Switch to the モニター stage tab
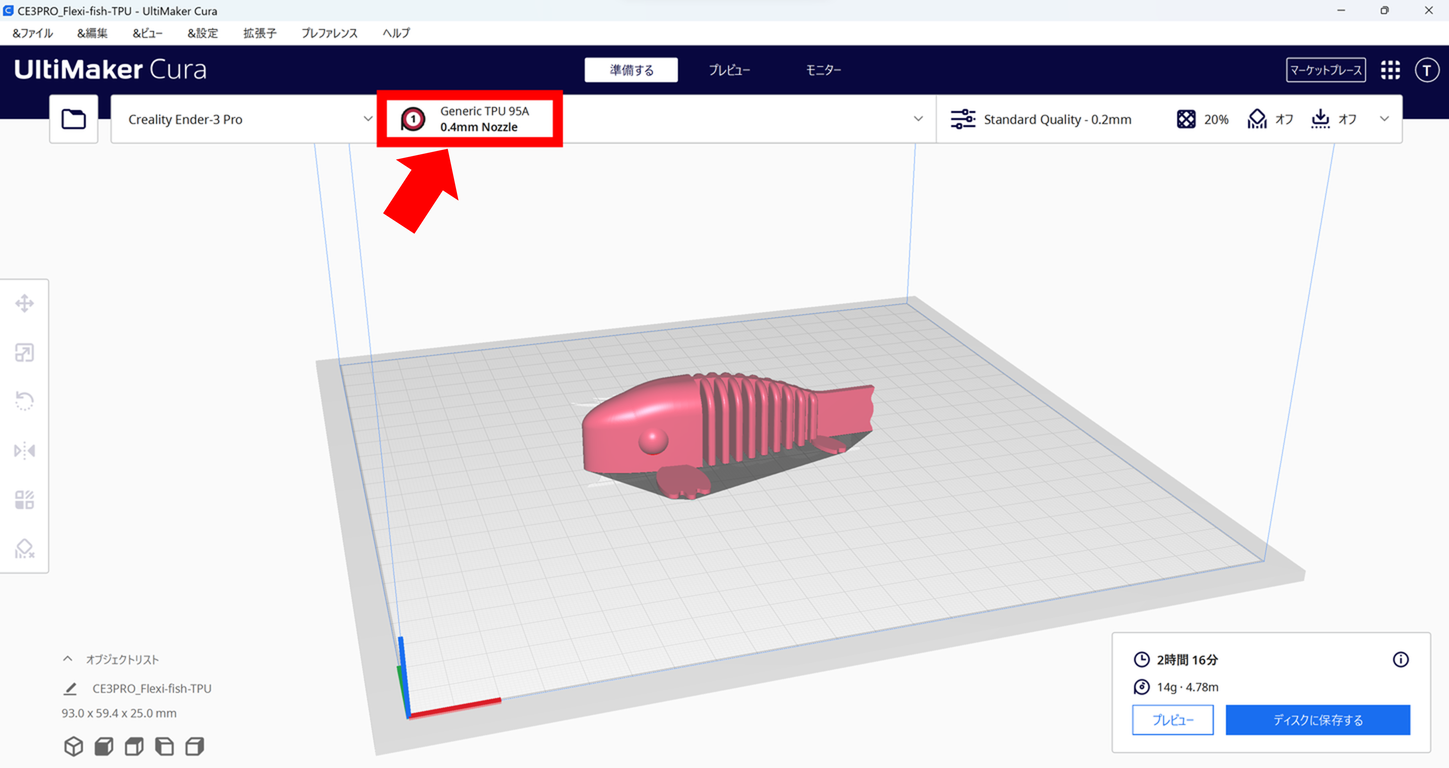1449x768 pixels. pyautogui.click(x=823, y=70)
